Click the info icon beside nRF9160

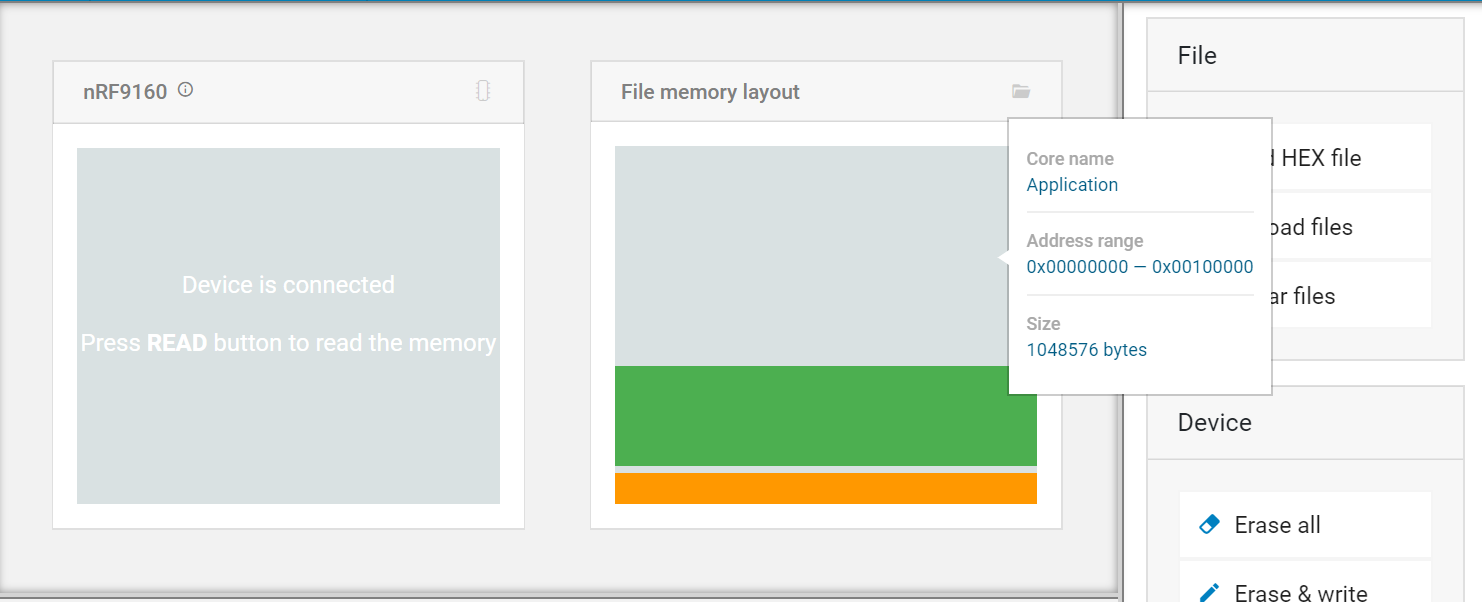(185, 90)
